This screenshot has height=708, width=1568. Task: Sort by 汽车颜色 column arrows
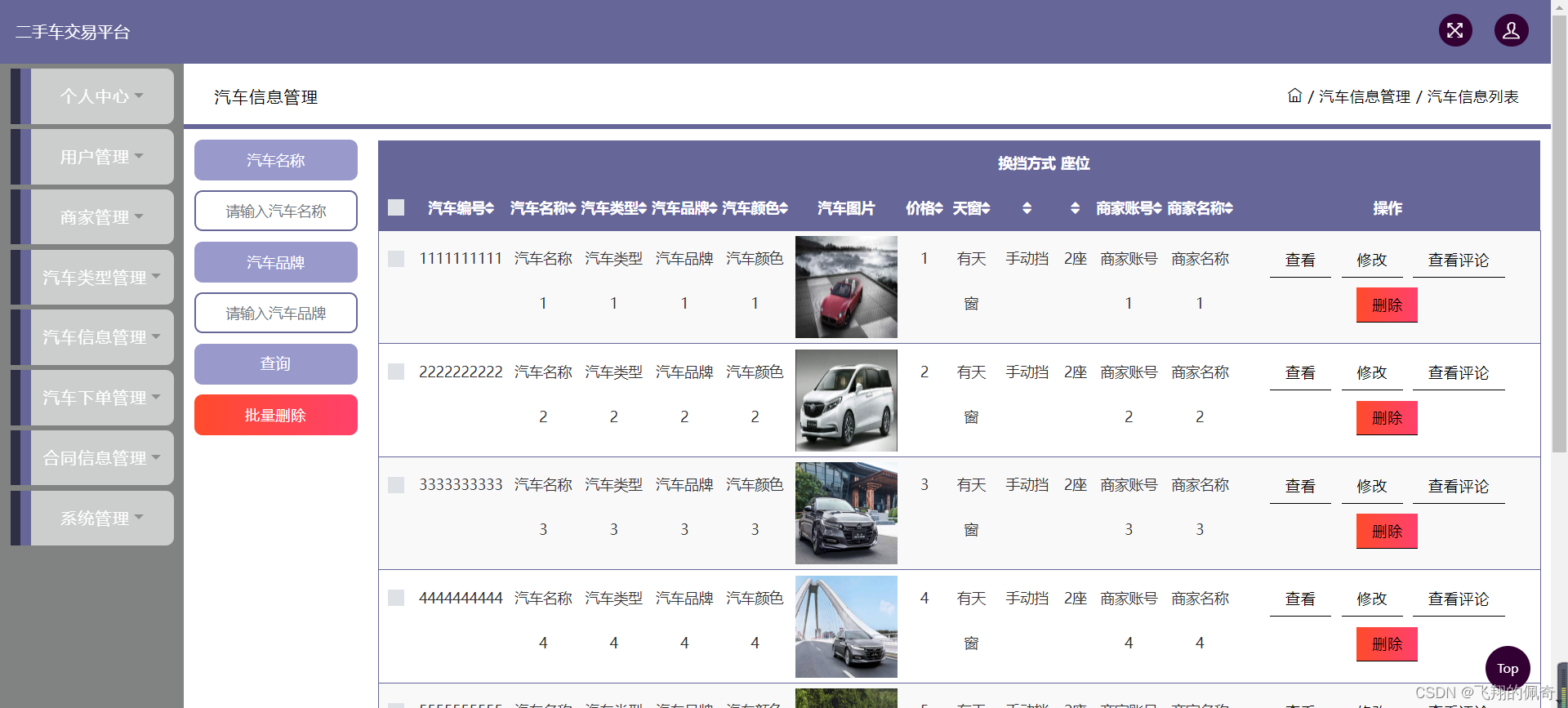tap(783, 208)
